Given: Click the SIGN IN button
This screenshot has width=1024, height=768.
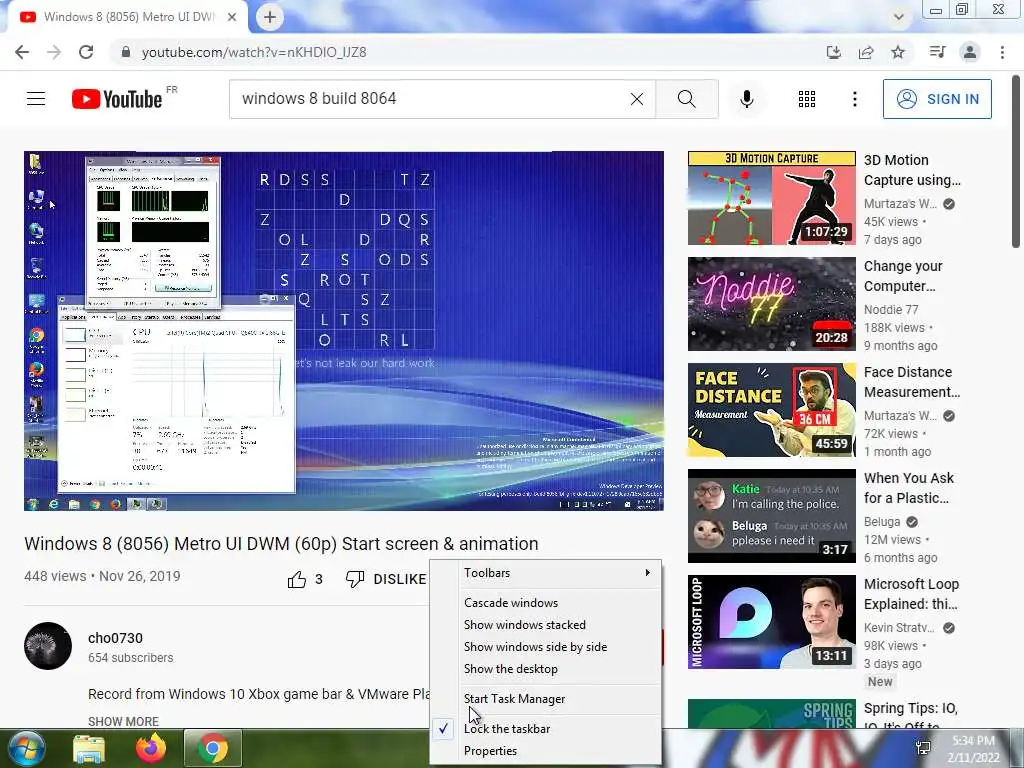Looking at the screenshot, I should pyautogui.click(x=937, y=99).
